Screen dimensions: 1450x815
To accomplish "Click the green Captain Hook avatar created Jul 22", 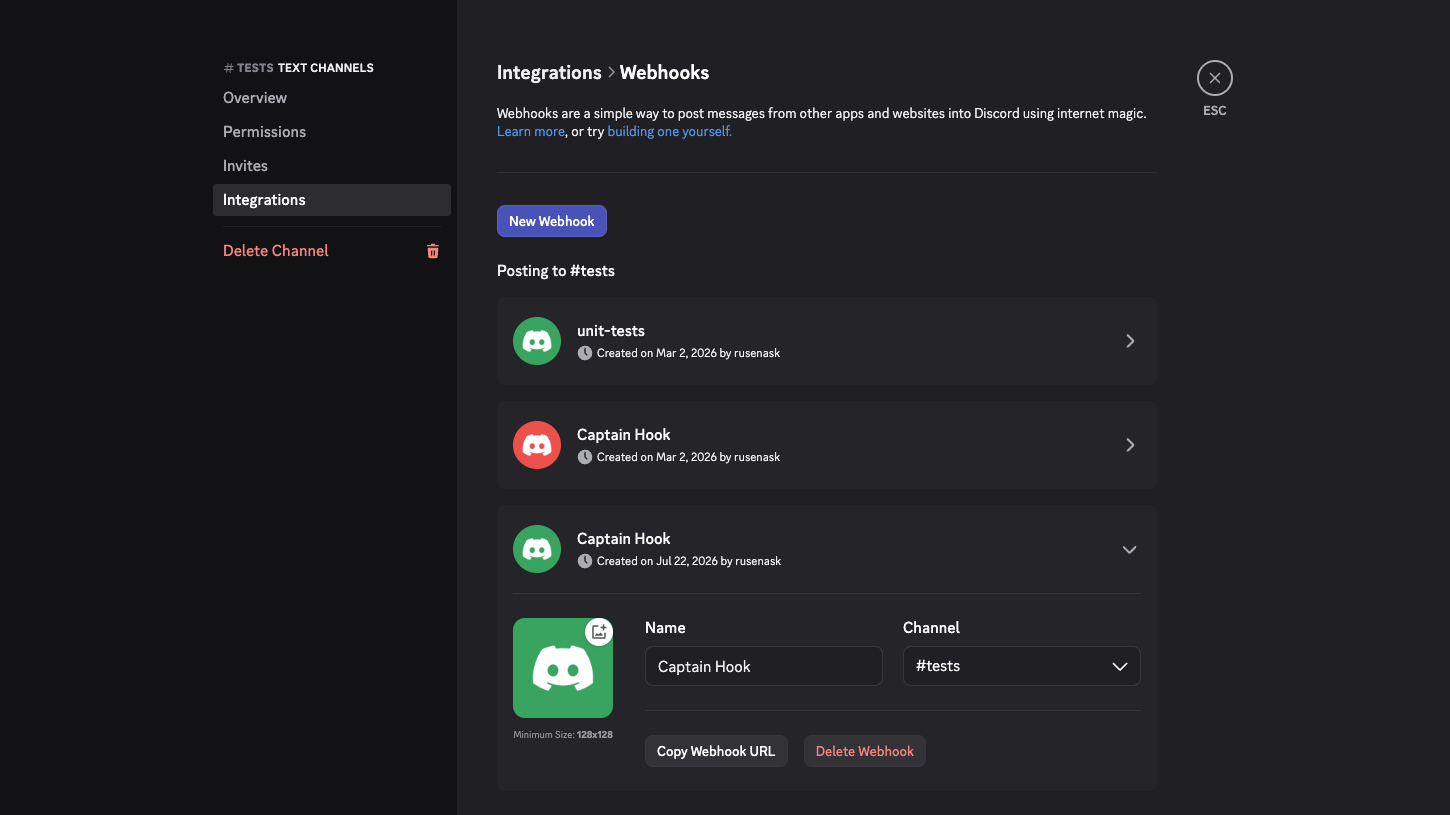I will coord(537,549).
